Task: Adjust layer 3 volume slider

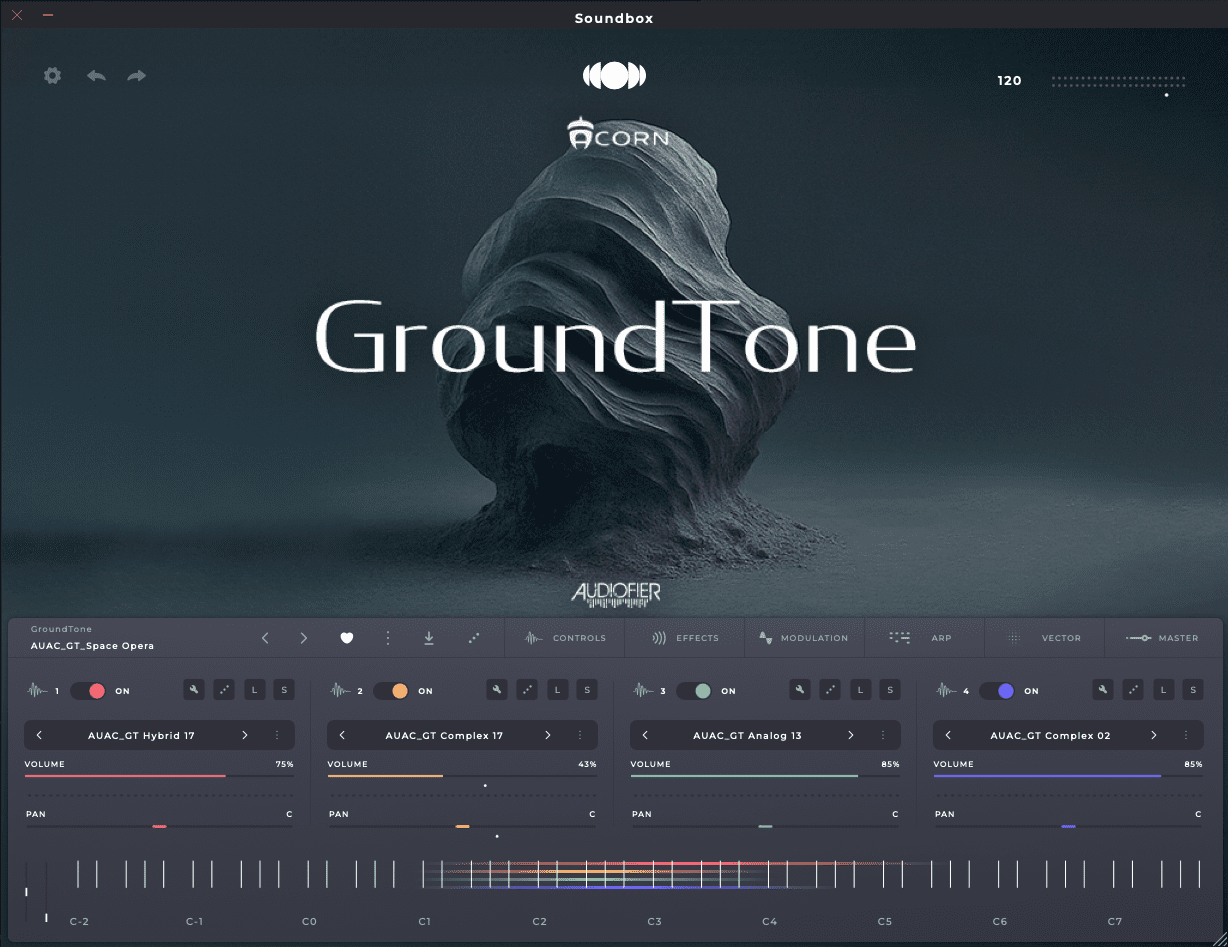Action: (764, 776)
